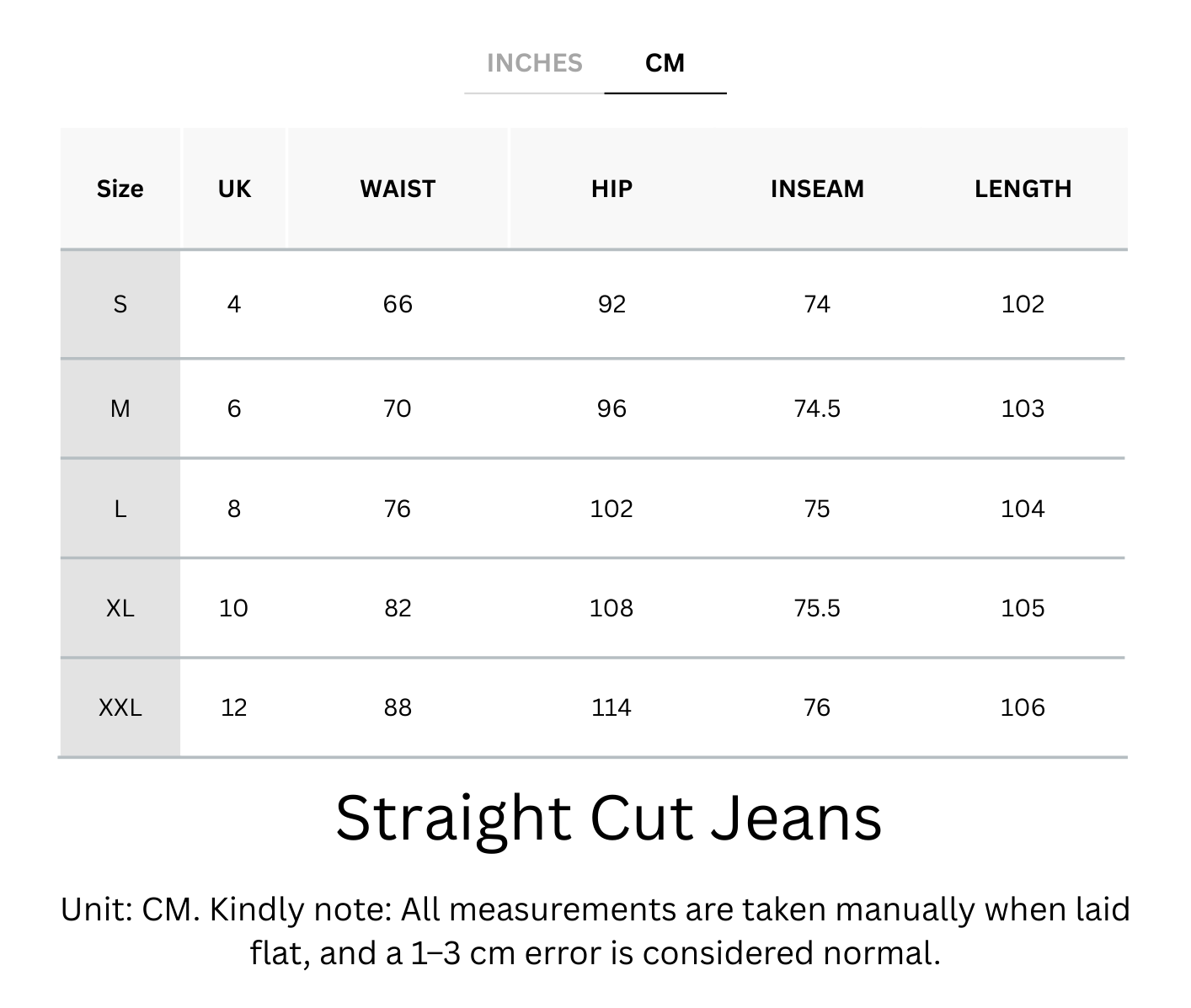Viewport: 1191px width, 1008px height.
Task: Click the Straight Cut Jeans title
Action: click(608, 818)
